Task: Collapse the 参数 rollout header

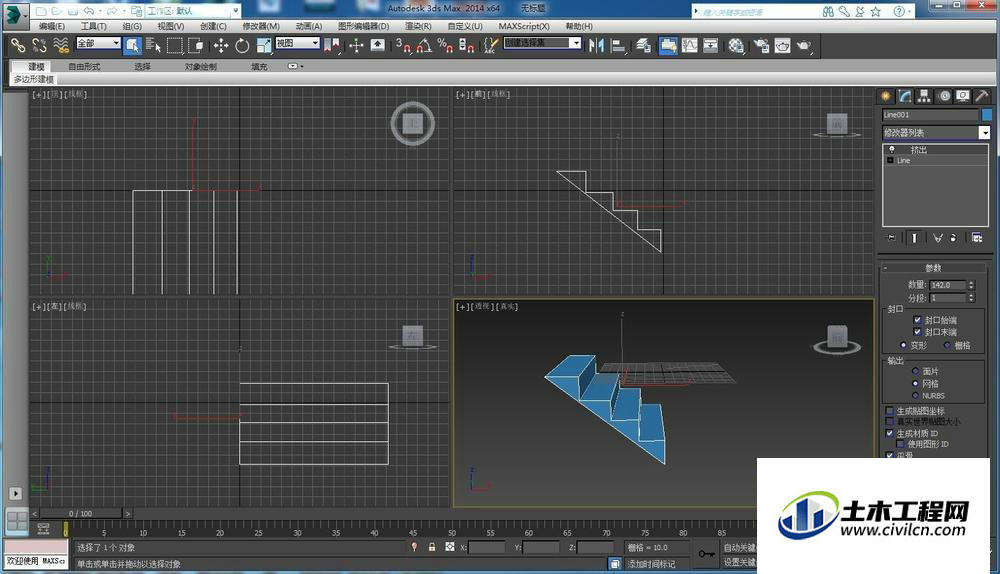Action: point(933,268)
